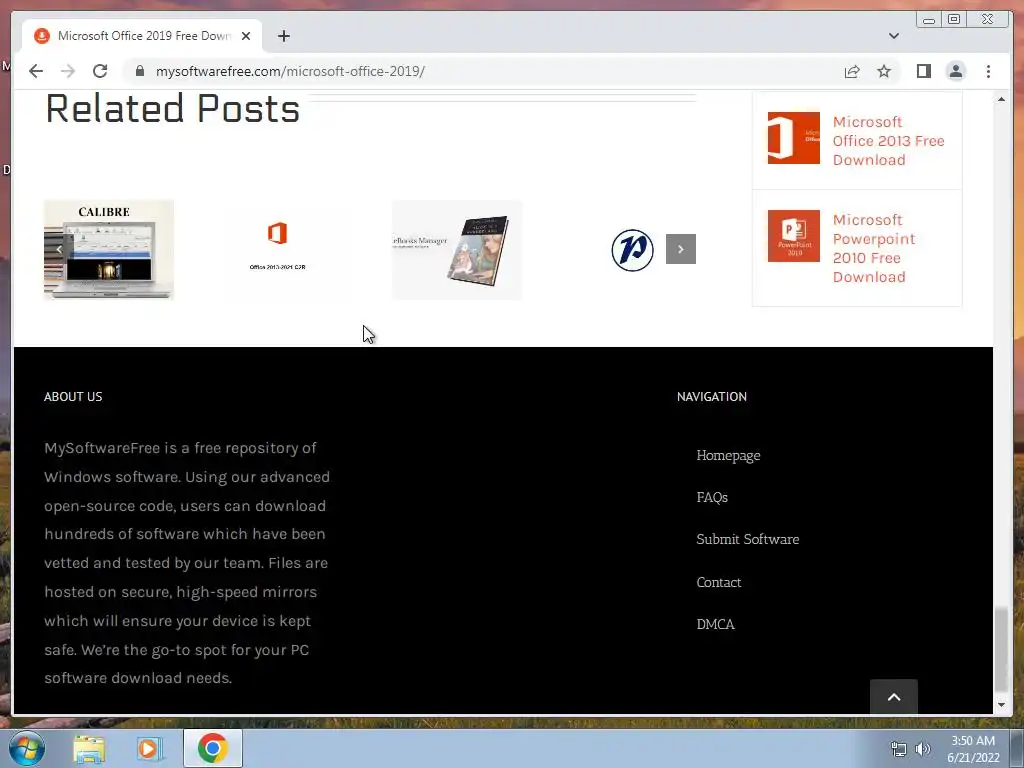Image resolution: width=1024 pixels, height=768 pixels.
Task: Open the Contact footer link
Action: coord(718,582)
